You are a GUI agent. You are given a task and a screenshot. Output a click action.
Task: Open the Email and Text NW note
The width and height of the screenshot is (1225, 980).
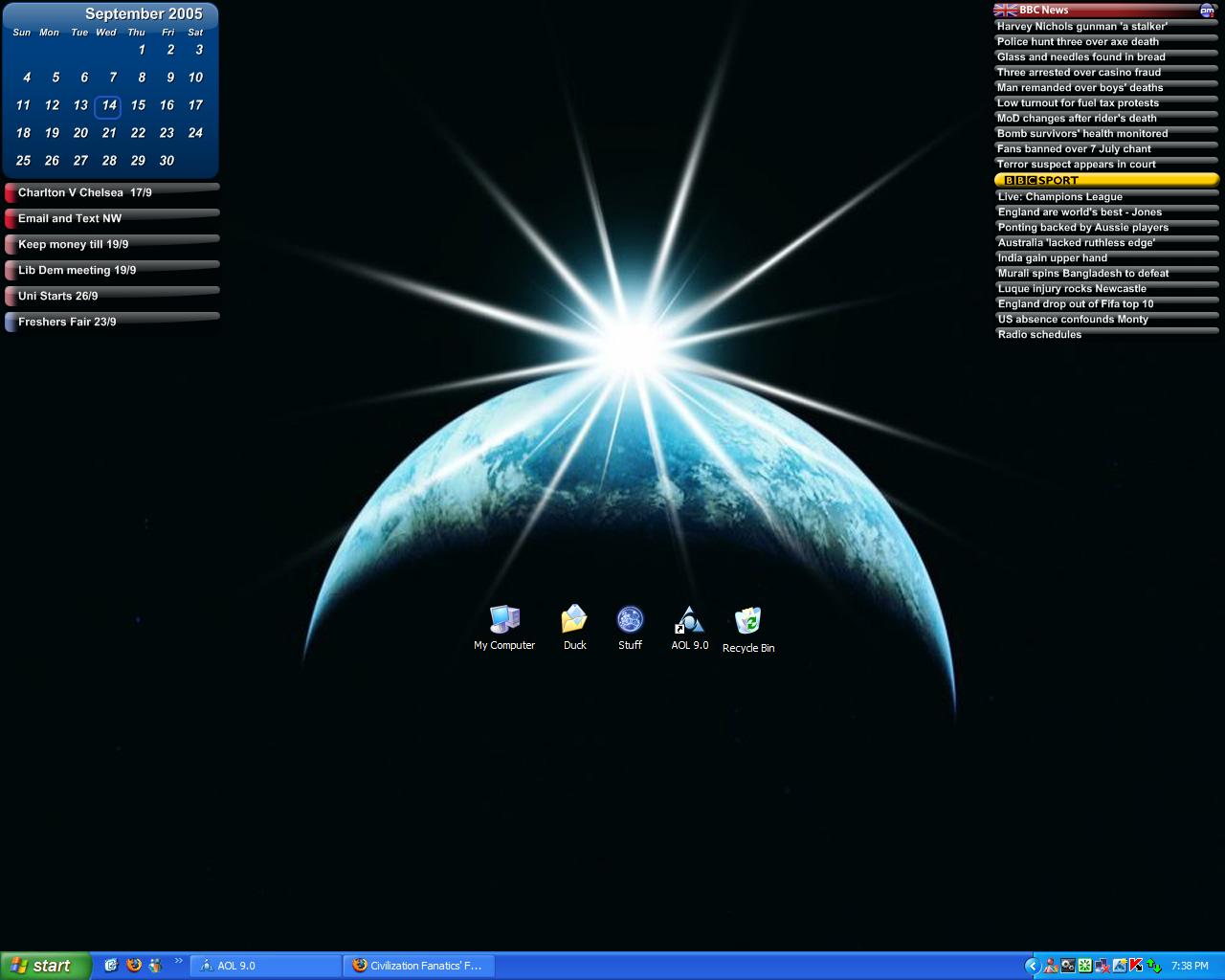(112, 218)
